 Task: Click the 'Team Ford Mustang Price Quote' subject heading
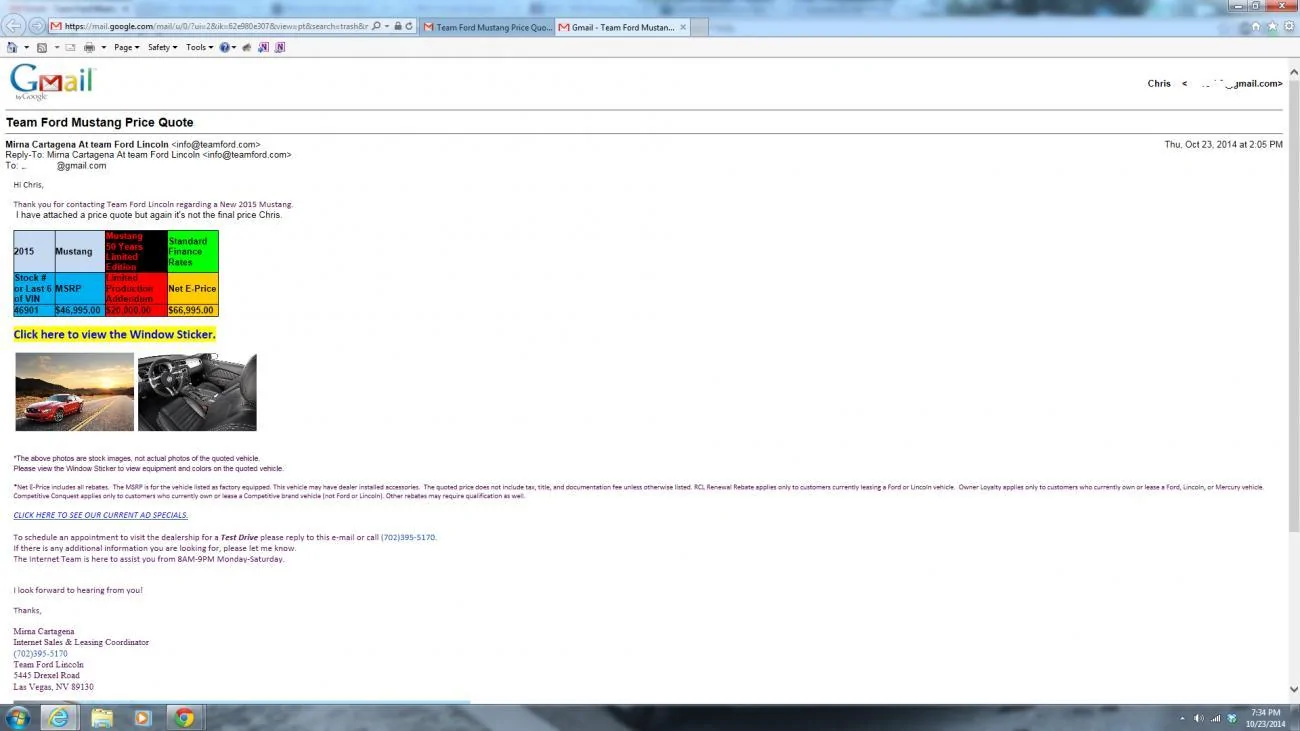click(x=100, y=122)
